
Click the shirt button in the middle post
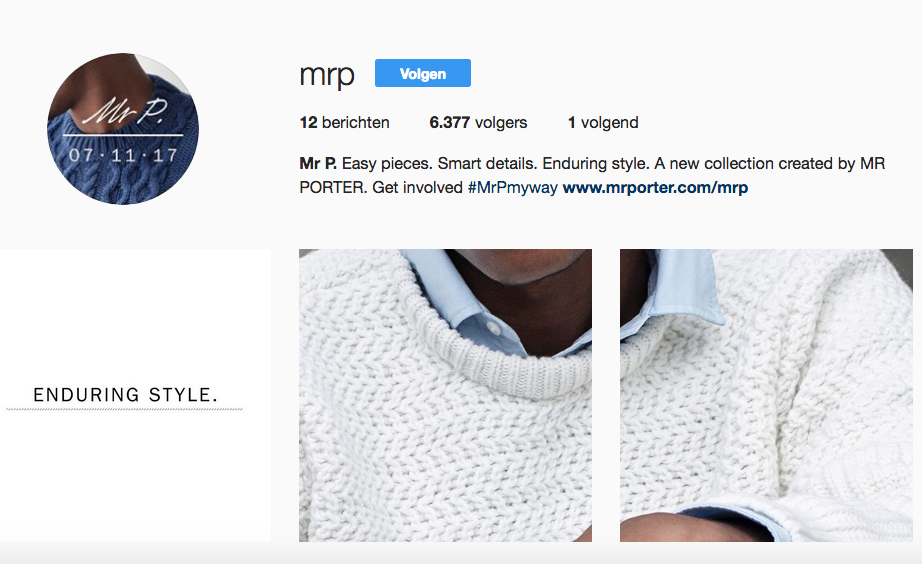(495, 329)
